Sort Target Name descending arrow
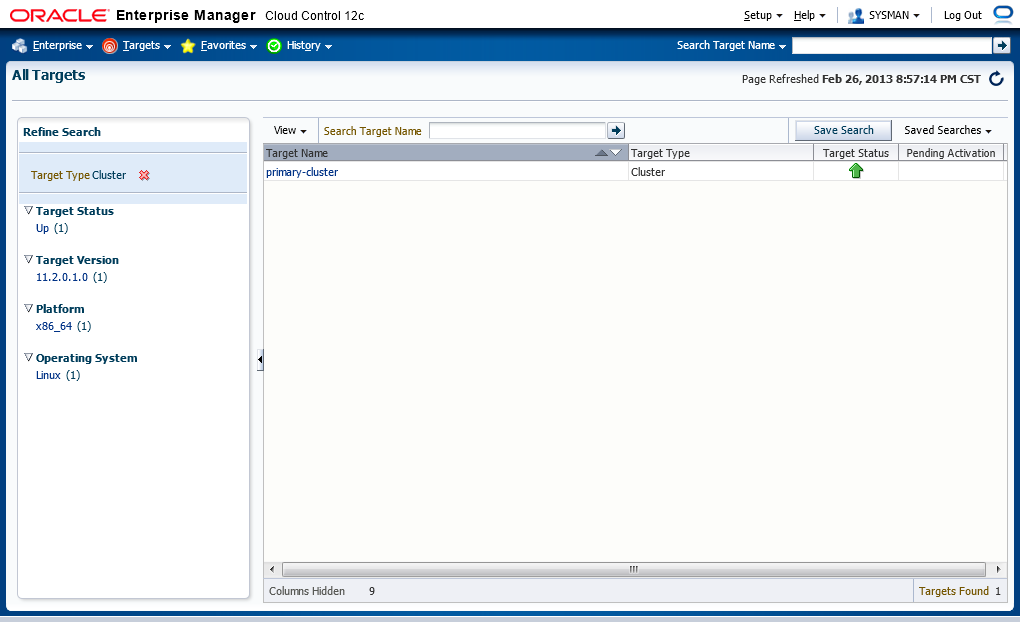This screenshot has height=622, width=1020. pos(615,153)
